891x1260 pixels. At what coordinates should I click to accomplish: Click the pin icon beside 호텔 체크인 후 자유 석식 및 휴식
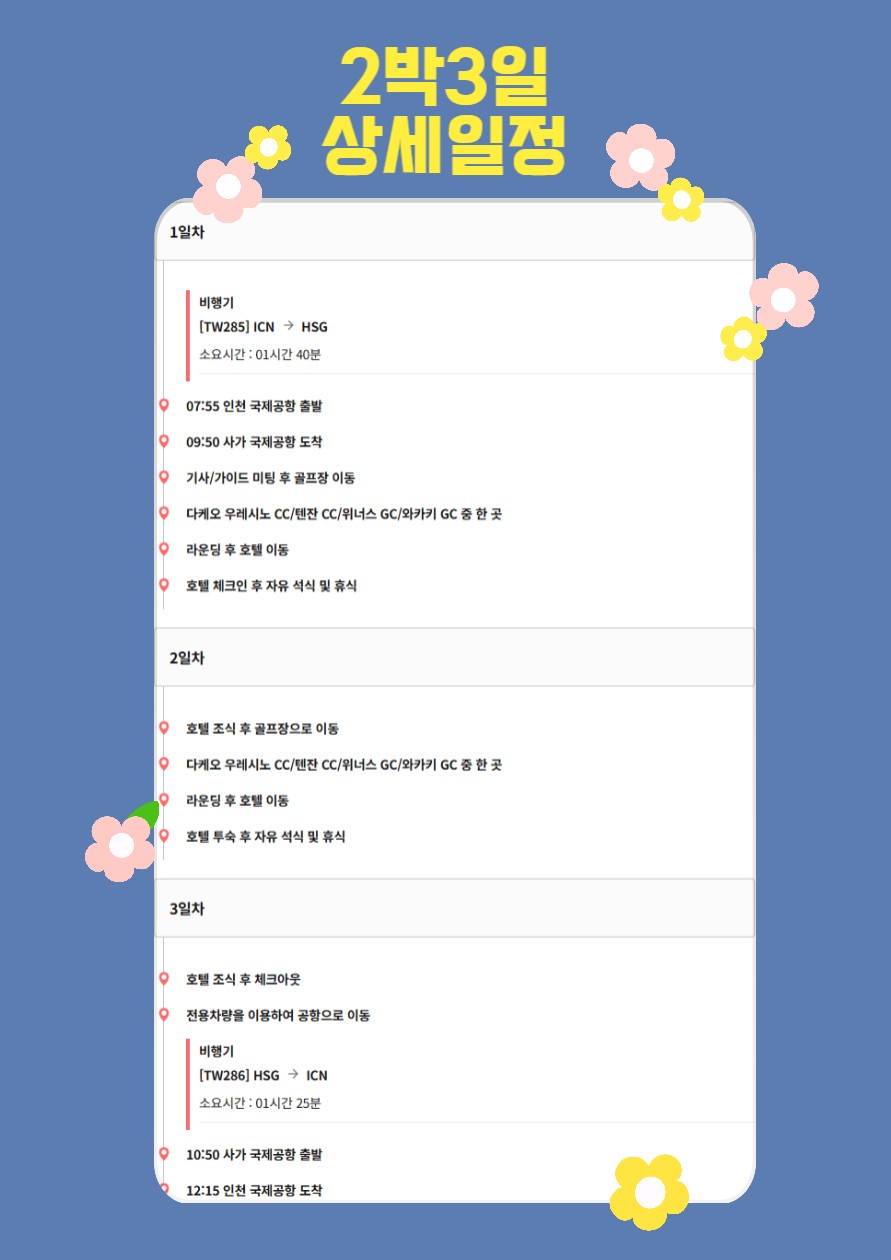click(x=164, y=586)
